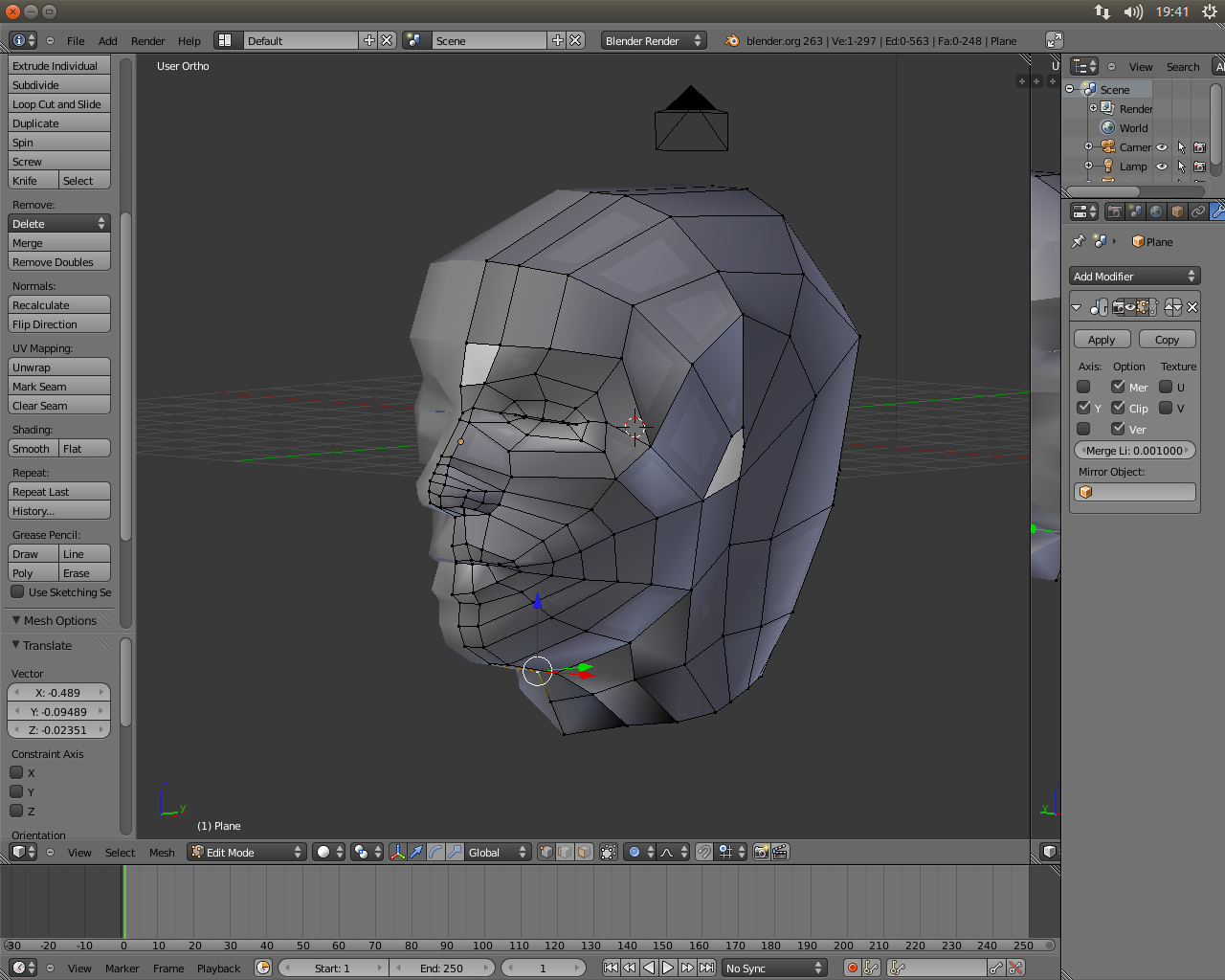The width and height of the screenshot is (1225, 980).
Task: Select the Render properties tab icon
Action: click(x=1114, y=212)
